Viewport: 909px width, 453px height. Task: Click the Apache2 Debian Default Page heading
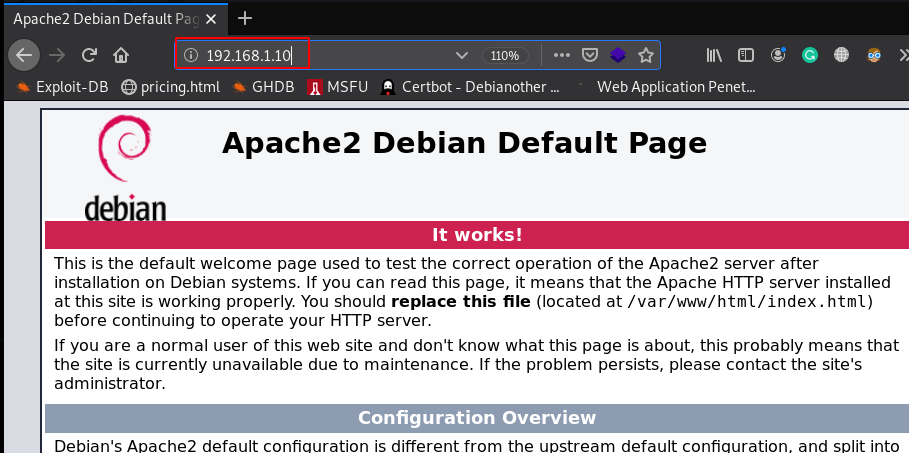click(x=464, y=143)
